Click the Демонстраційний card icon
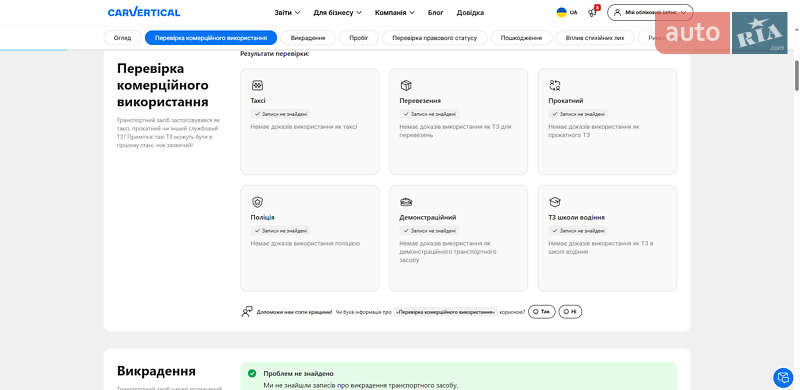Screen dimensions: 800x390 click(x=406, y=202)
